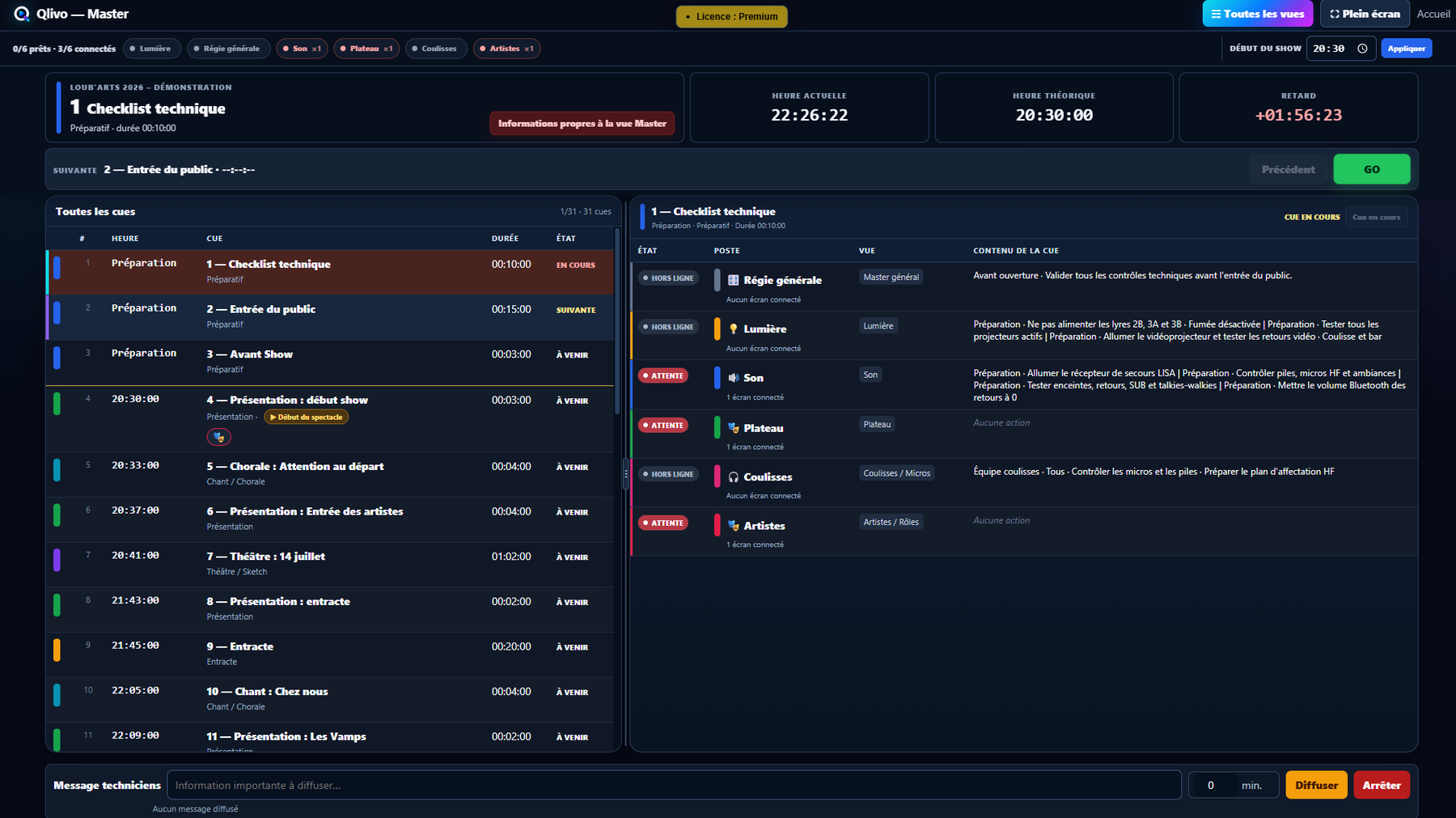Apply the show start time with Appliquer
The width and height of the screenshot is (1456, 818).
(1407, 49)
